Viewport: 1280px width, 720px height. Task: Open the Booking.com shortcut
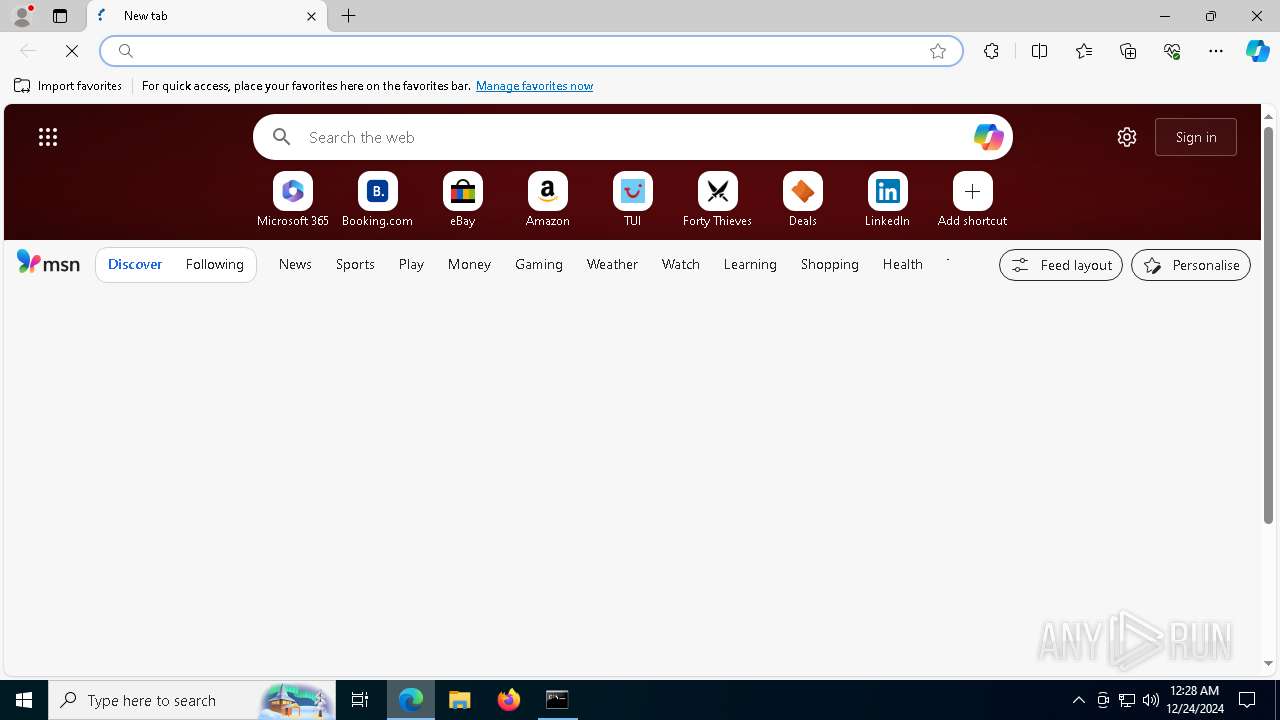378,200
